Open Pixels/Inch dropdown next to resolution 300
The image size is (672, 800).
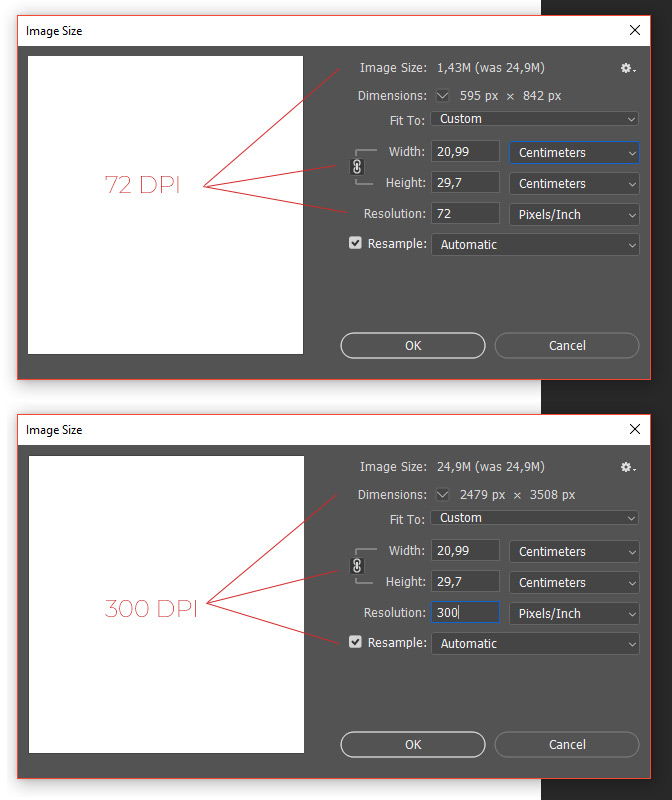[x=574, y=613]
